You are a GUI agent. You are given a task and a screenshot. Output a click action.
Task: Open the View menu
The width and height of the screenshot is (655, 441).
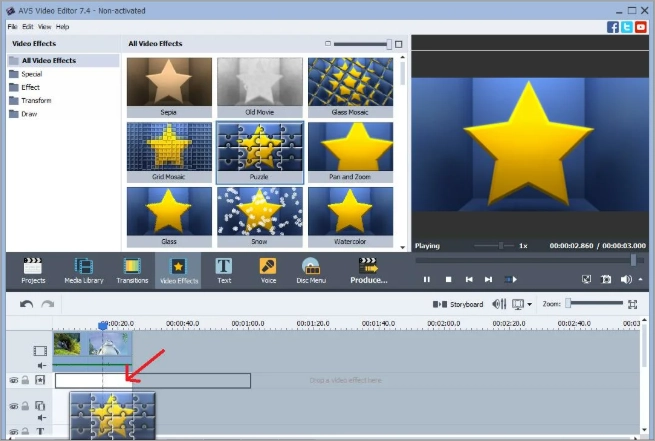point(45,27)
